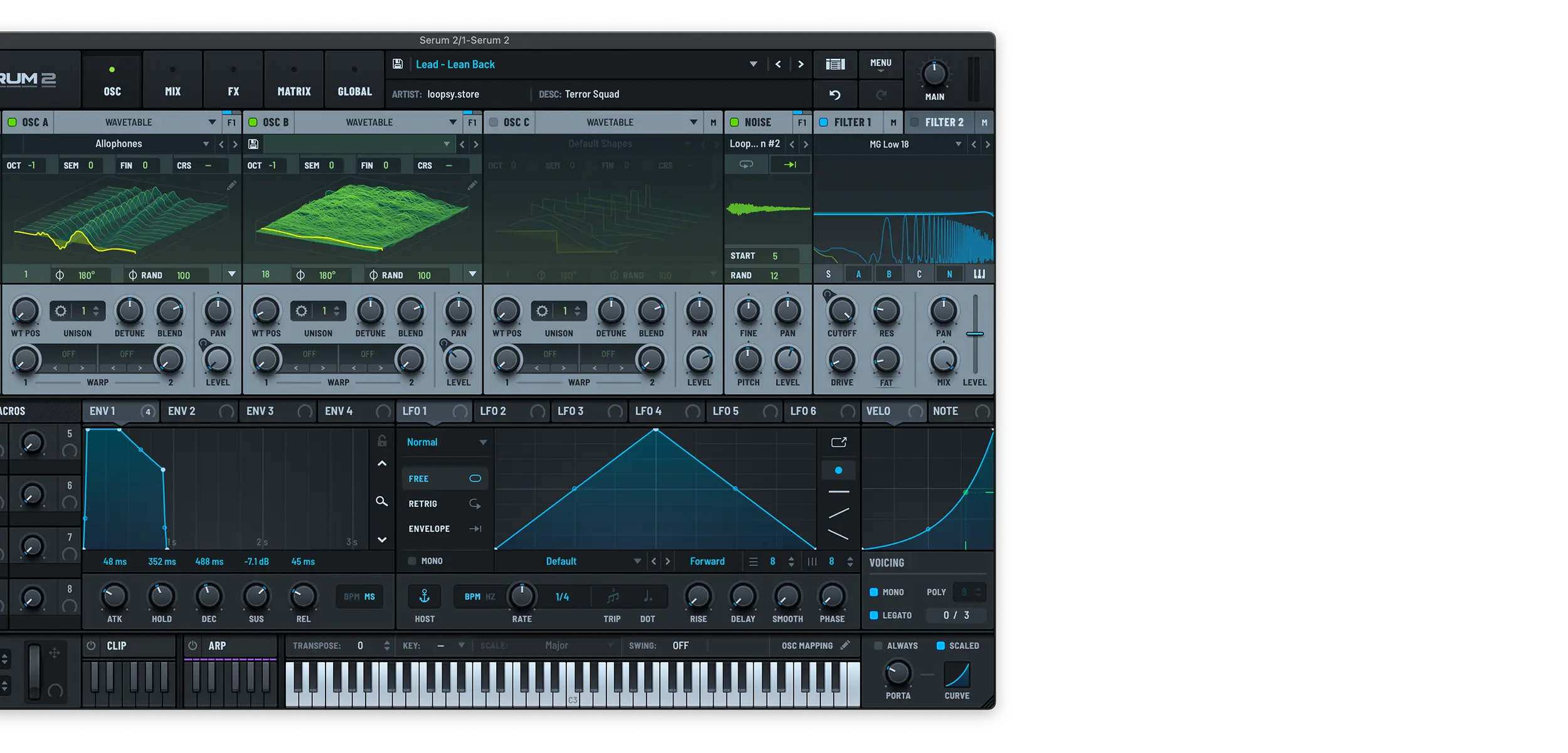
Task: Toggle the CLIP power icon
Action: [92, 646]
